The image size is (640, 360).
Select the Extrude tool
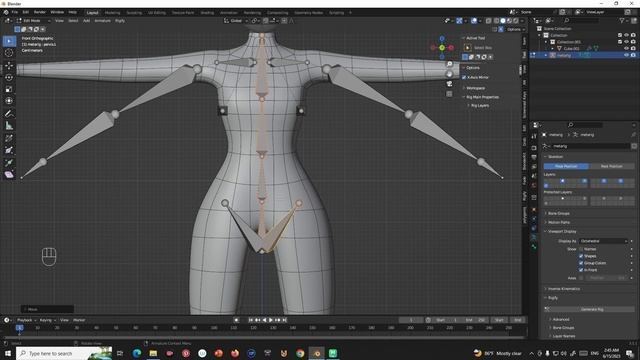click(x=9, y=162)
